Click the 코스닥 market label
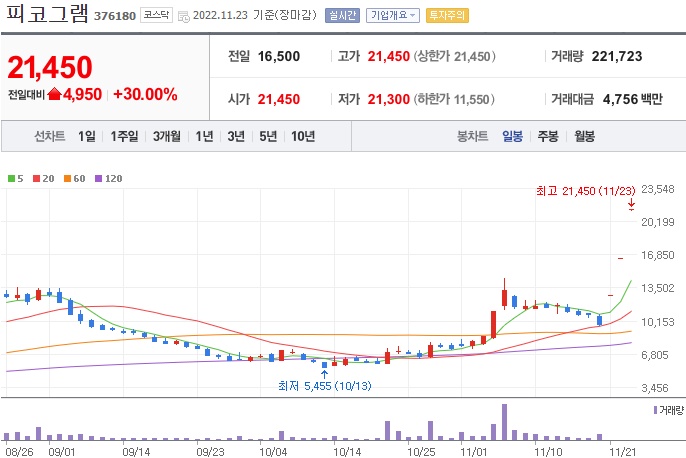This screenshot has width=686, height=458. [x=157, y=16]
